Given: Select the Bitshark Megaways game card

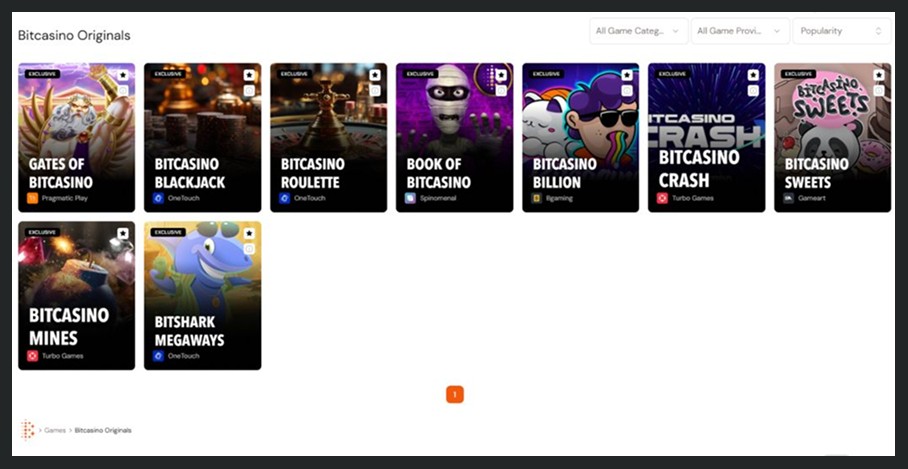Looking at the screenshot, I should (x=203, y=295).
